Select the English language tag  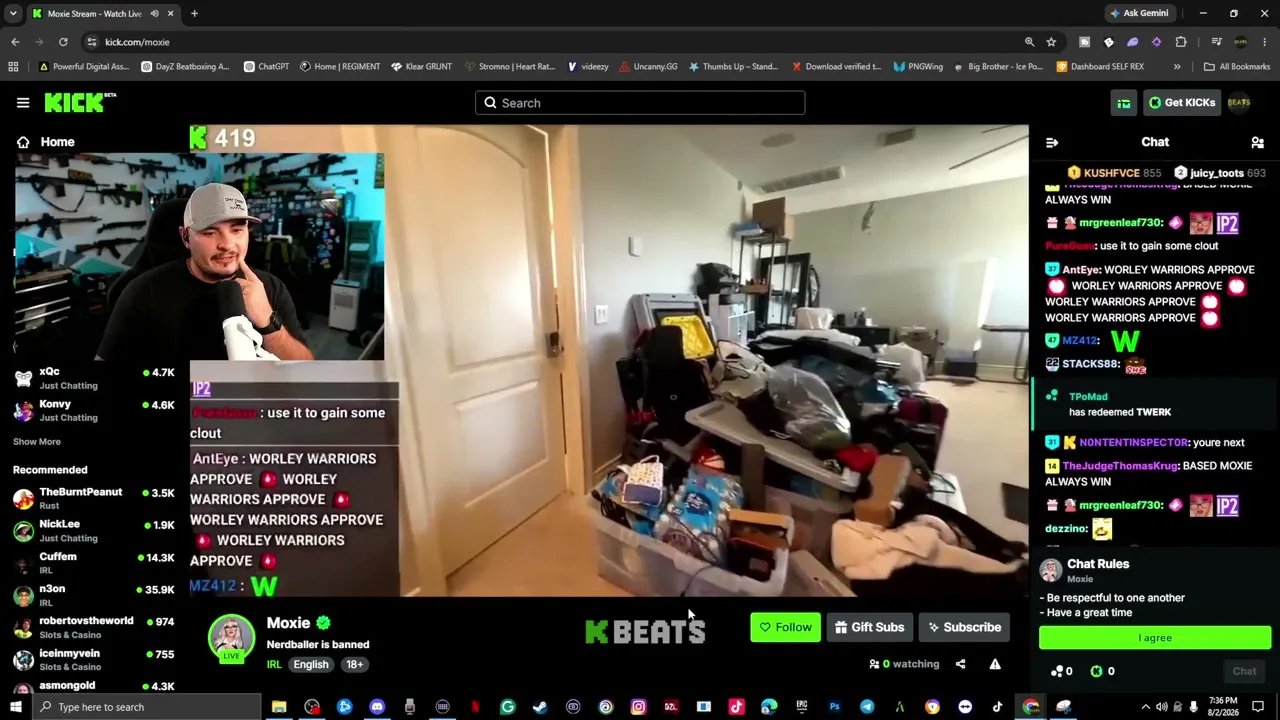pyautogui.click(x=311, y=665)
